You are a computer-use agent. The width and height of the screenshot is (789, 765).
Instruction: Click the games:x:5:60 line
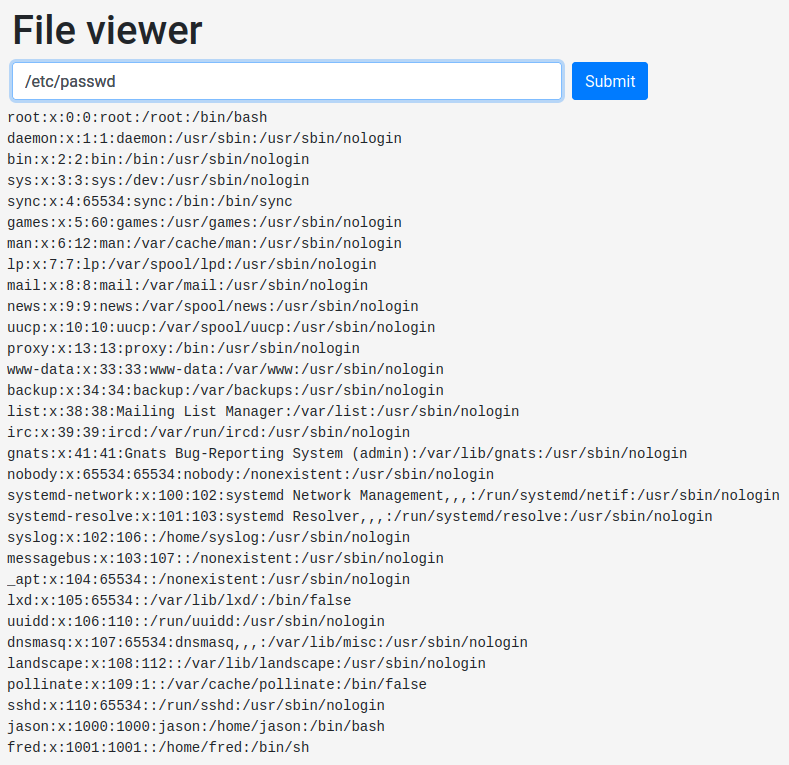204,222
